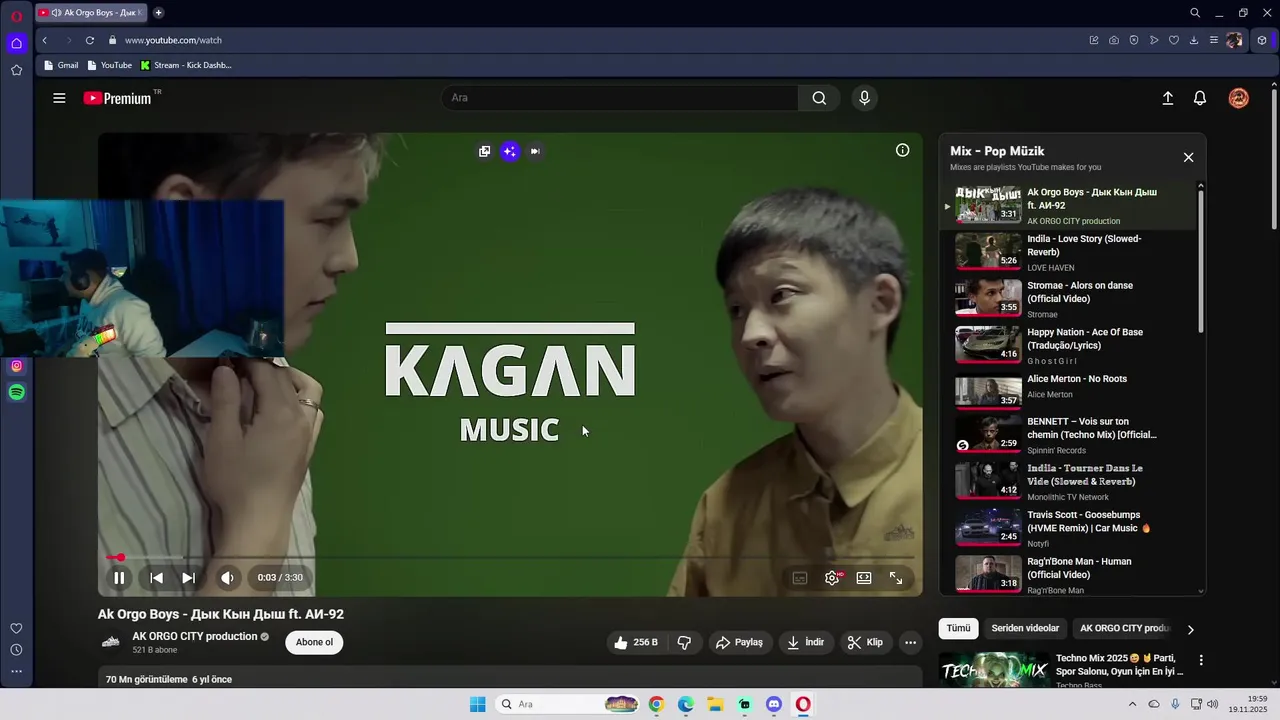Click the skip-forward overlay icon above video
Image resolution: width=1280 pixels, height=720 pixels.
click(x=535, y=151)
